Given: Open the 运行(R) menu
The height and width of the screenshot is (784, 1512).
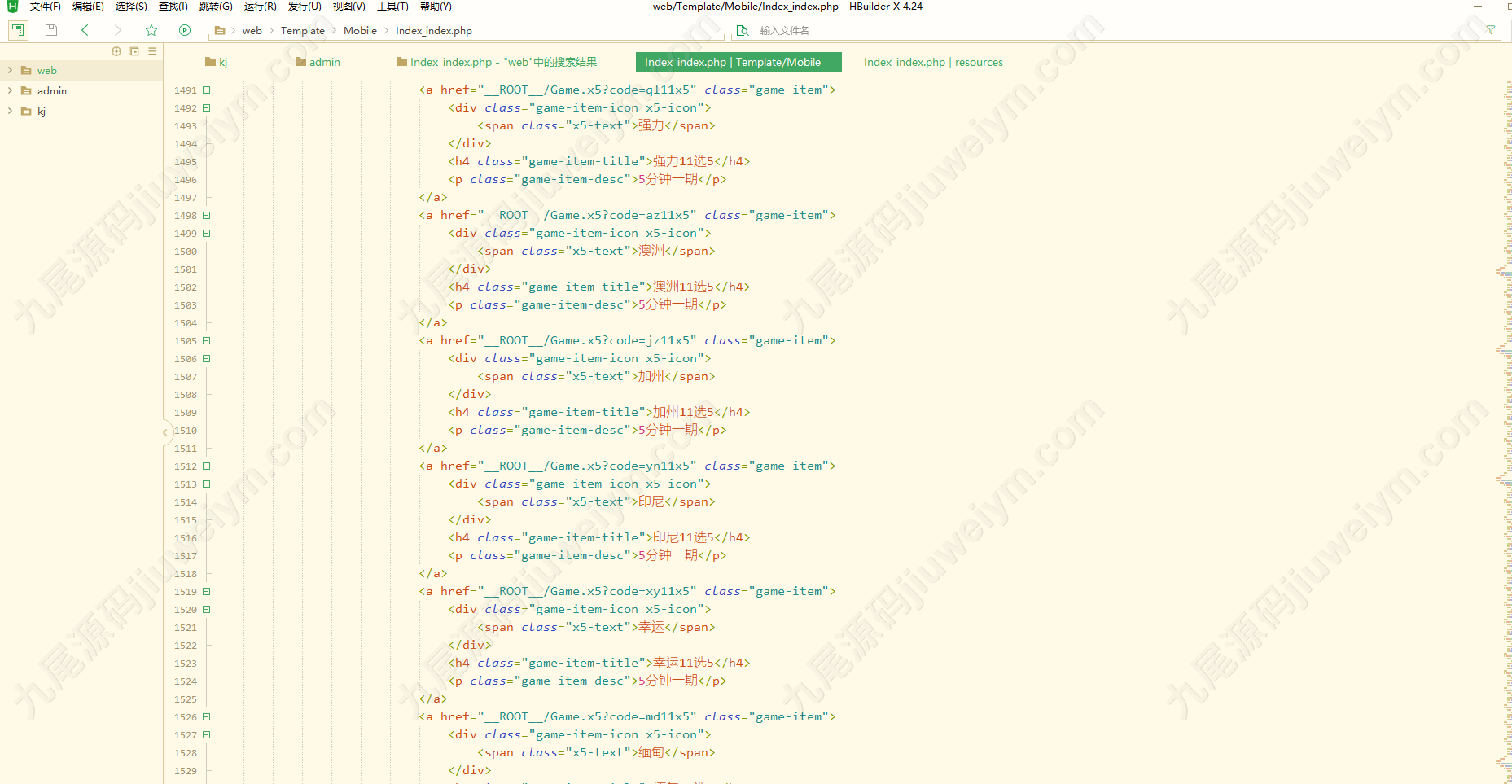Looking at the screenshot, I should (260, 7).
